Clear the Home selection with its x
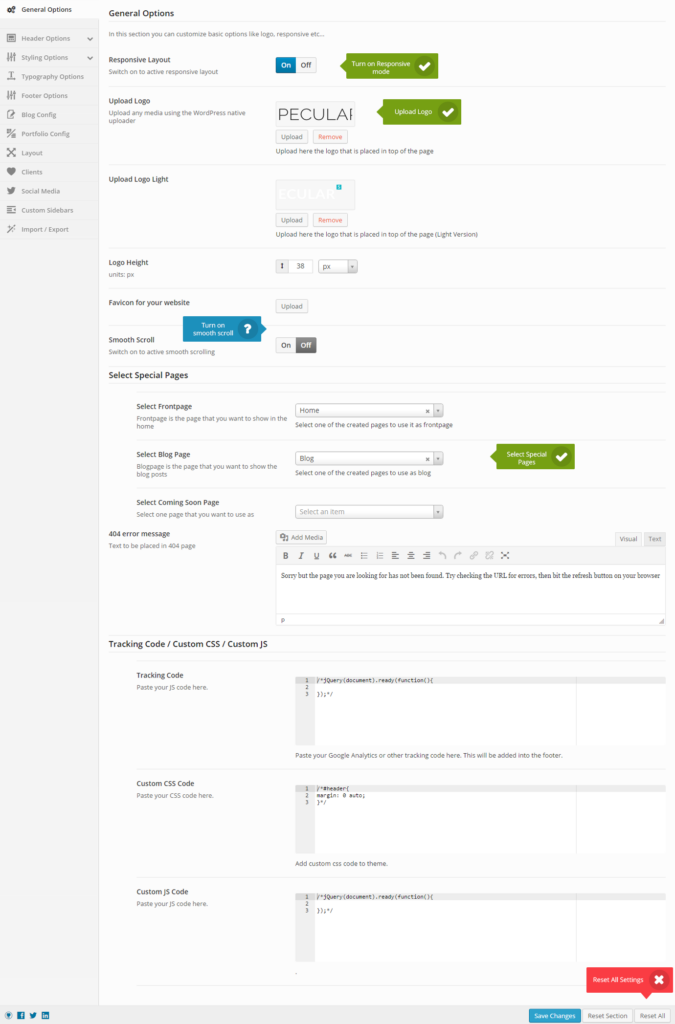 coord(428,411)
